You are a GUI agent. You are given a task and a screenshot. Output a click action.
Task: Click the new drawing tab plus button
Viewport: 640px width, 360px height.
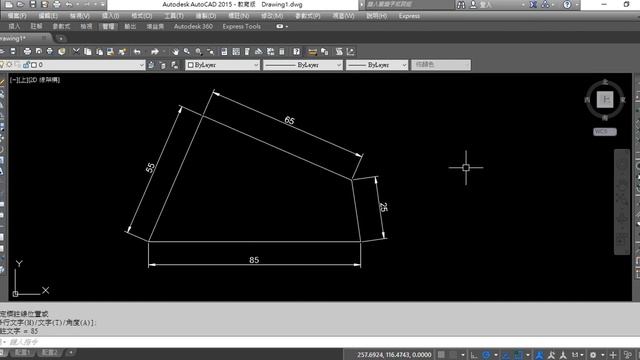point(61,38)
